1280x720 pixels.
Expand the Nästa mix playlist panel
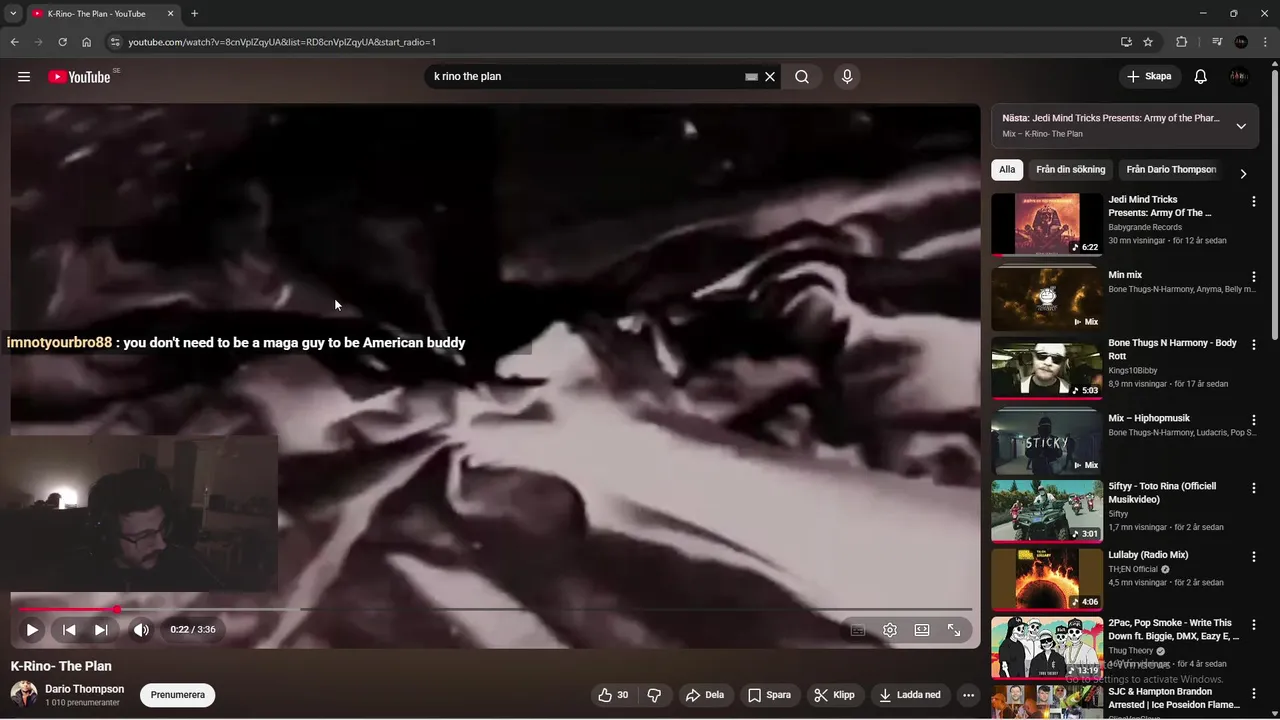(1241, 126)
